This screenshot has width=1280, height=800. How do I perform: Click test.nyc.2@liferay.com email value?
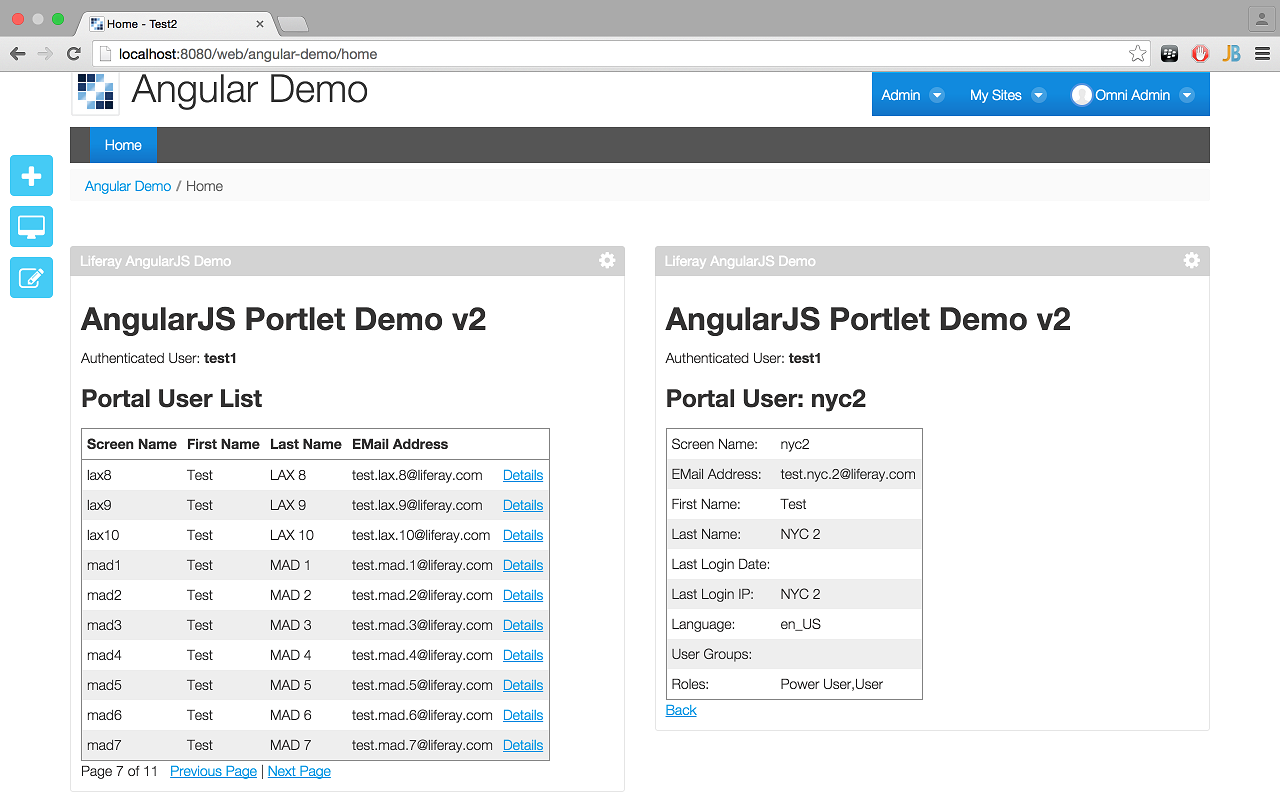pos(848,474)
